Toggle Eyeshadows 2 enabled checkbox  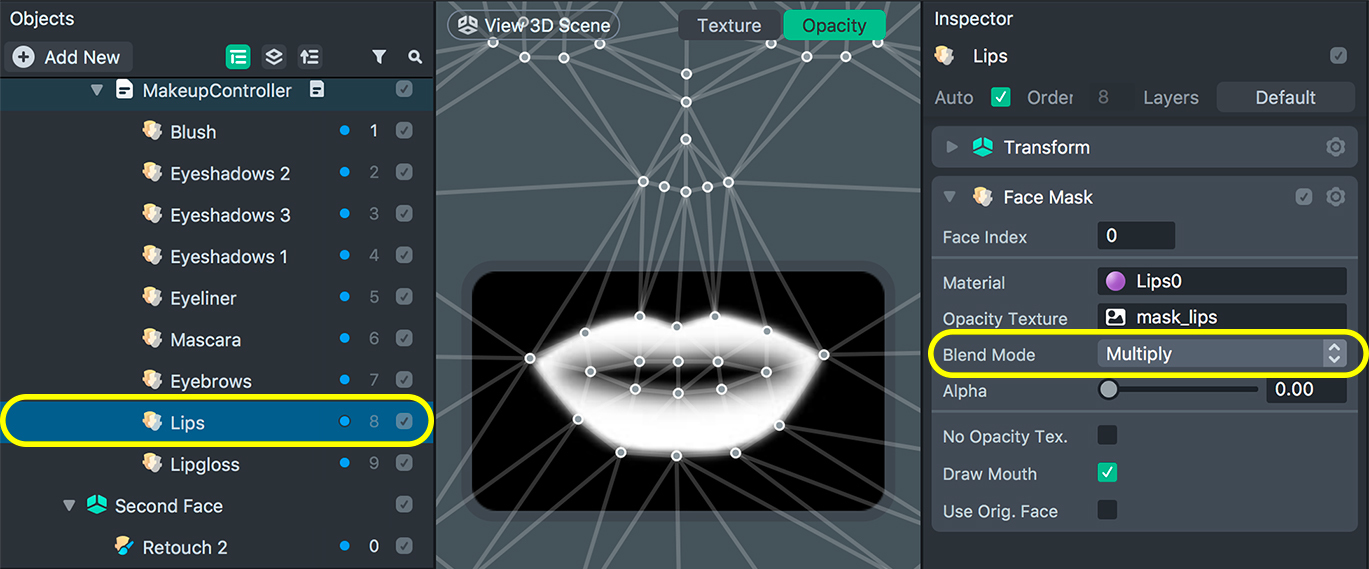tap(404, 172)
